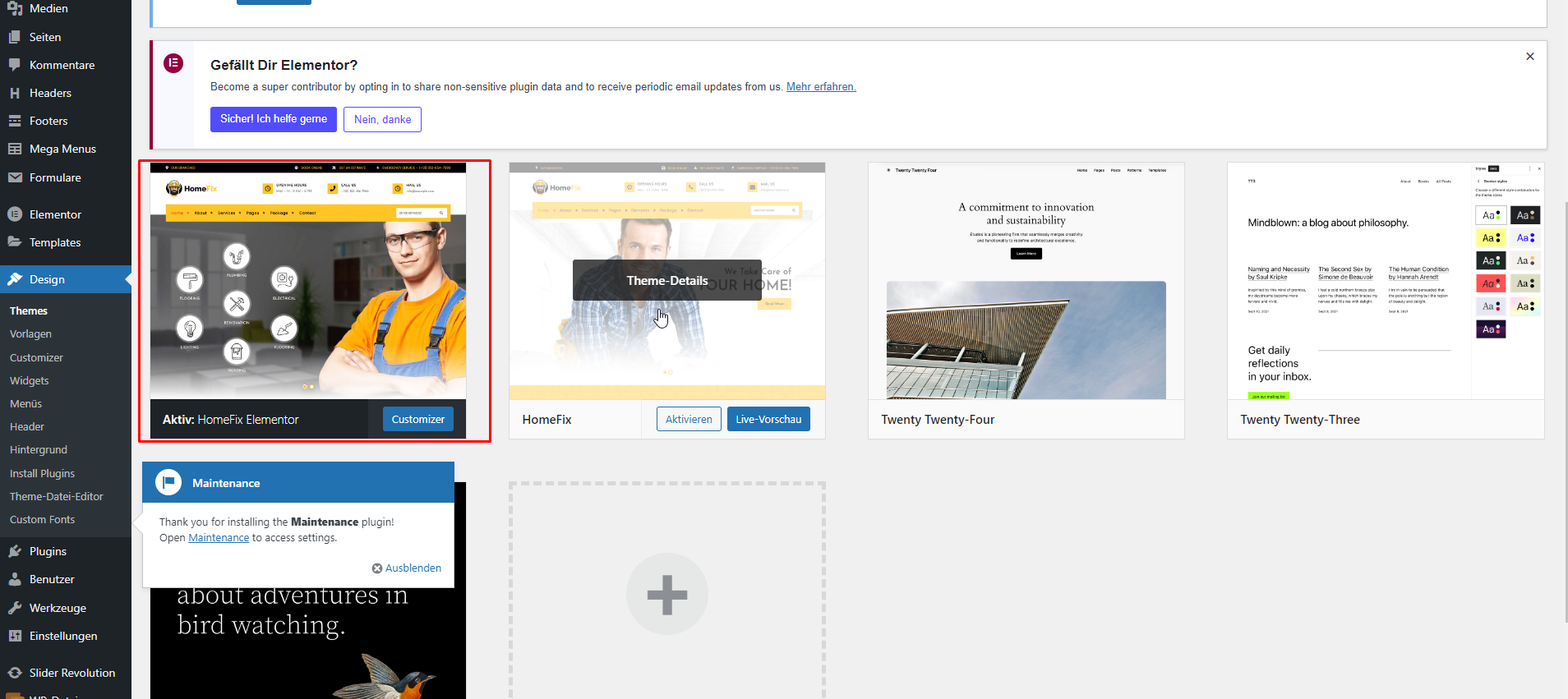Click Theme-Details overlay on HomeFix

667,280
